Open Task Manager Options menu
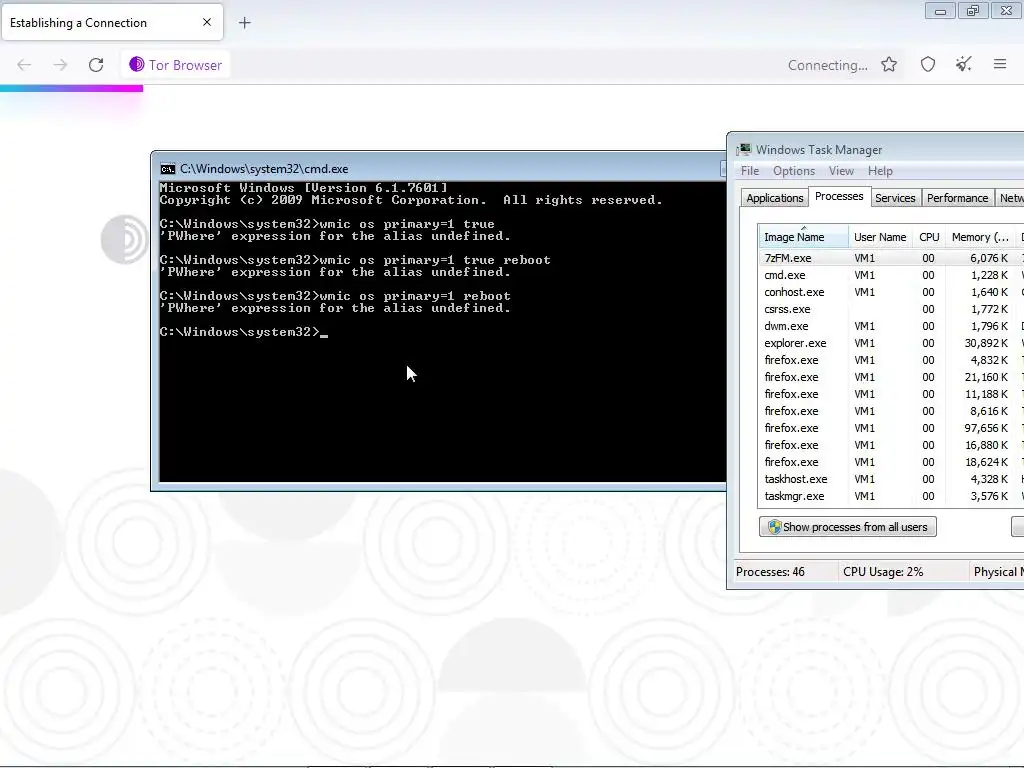The height and width of the screenshot is (768, 1024). (x=794, y=170)
